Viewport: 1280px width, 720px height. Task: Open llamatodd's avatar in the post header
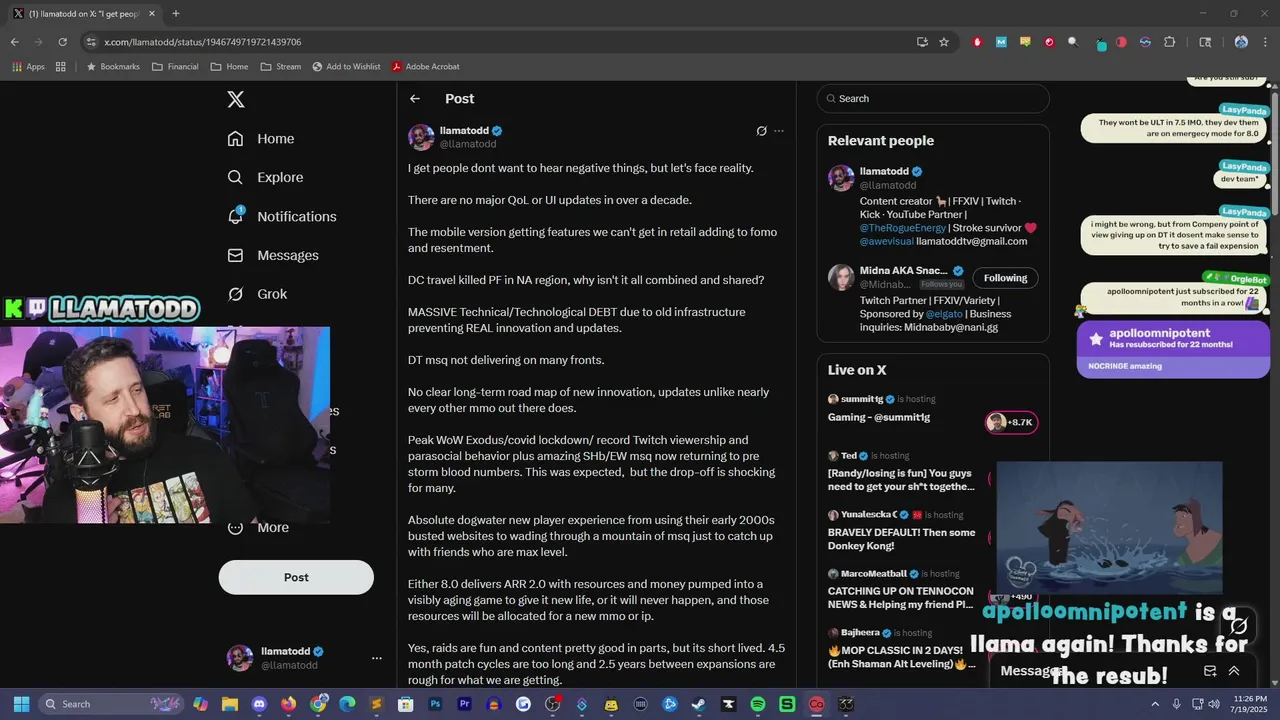pyautogui.click(x=421, y=137)
